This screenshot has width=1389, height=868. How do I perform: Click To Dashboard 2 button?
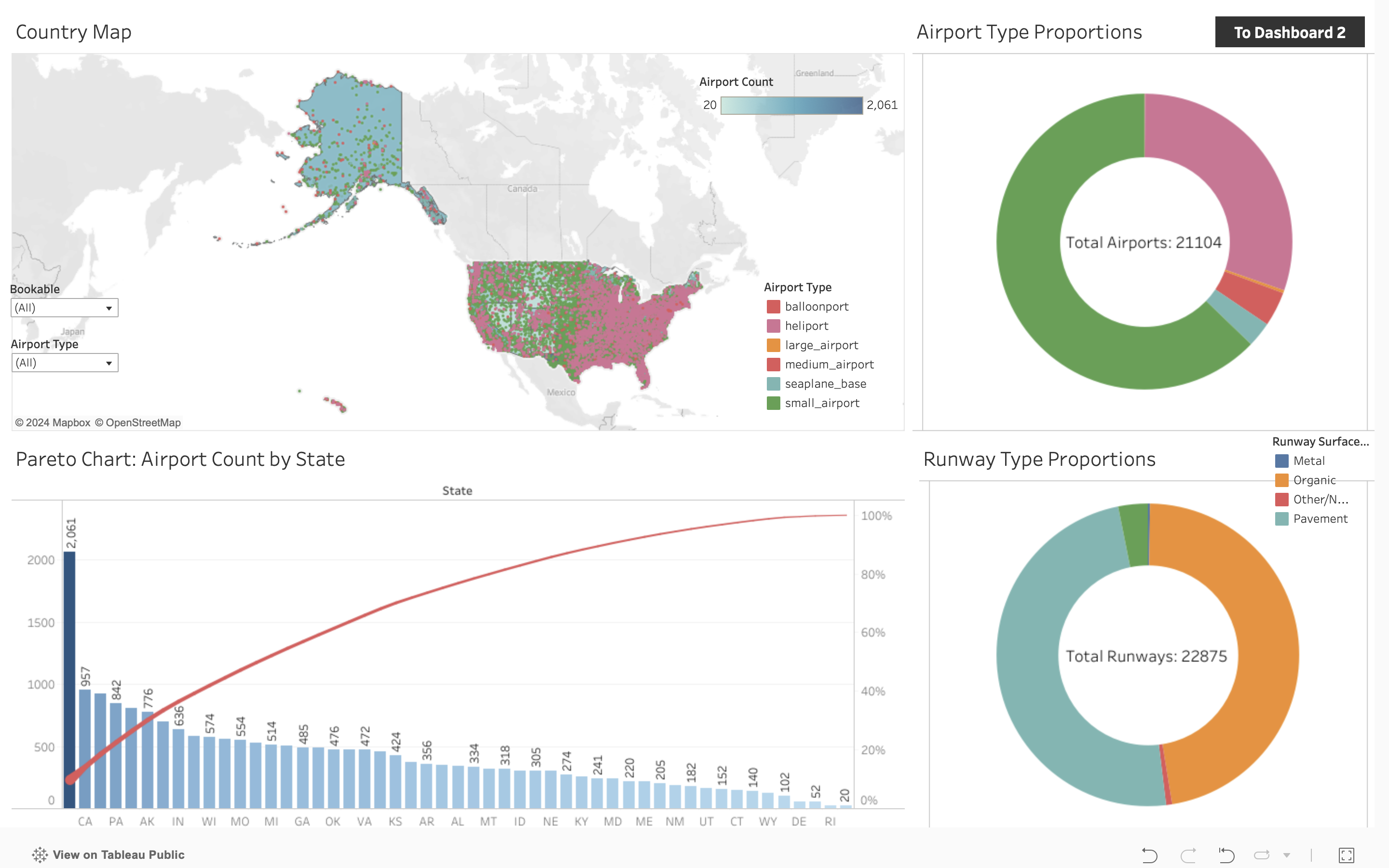pyautogui.click(x=1289, y=33)
